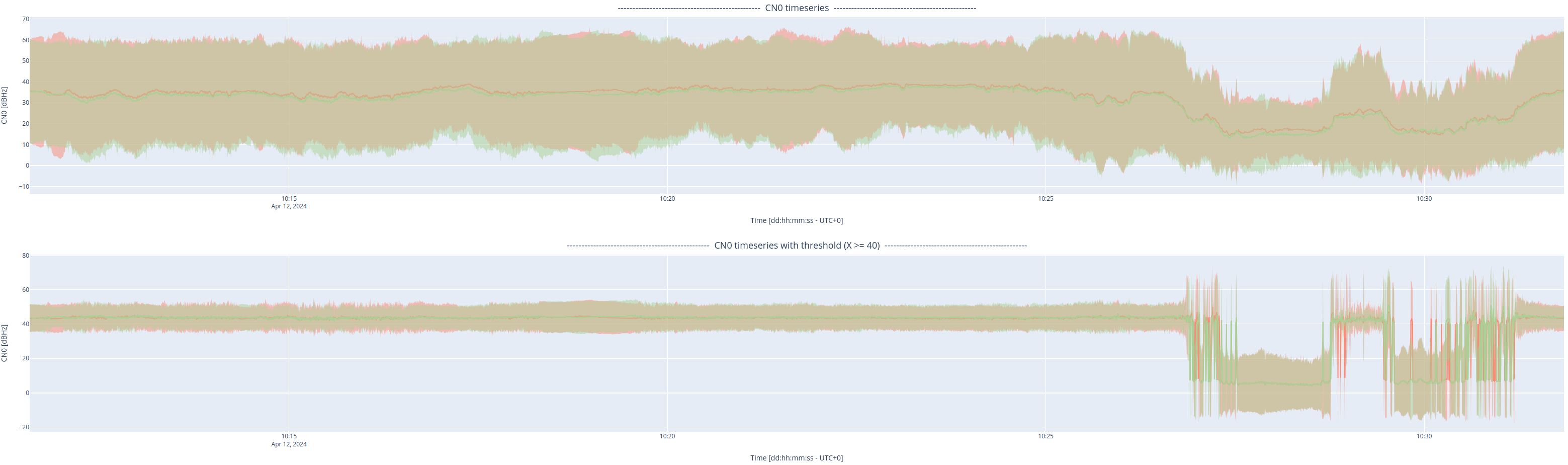
Task: Click the 30 y-axis tick label
Action: (x=26, y=103)
